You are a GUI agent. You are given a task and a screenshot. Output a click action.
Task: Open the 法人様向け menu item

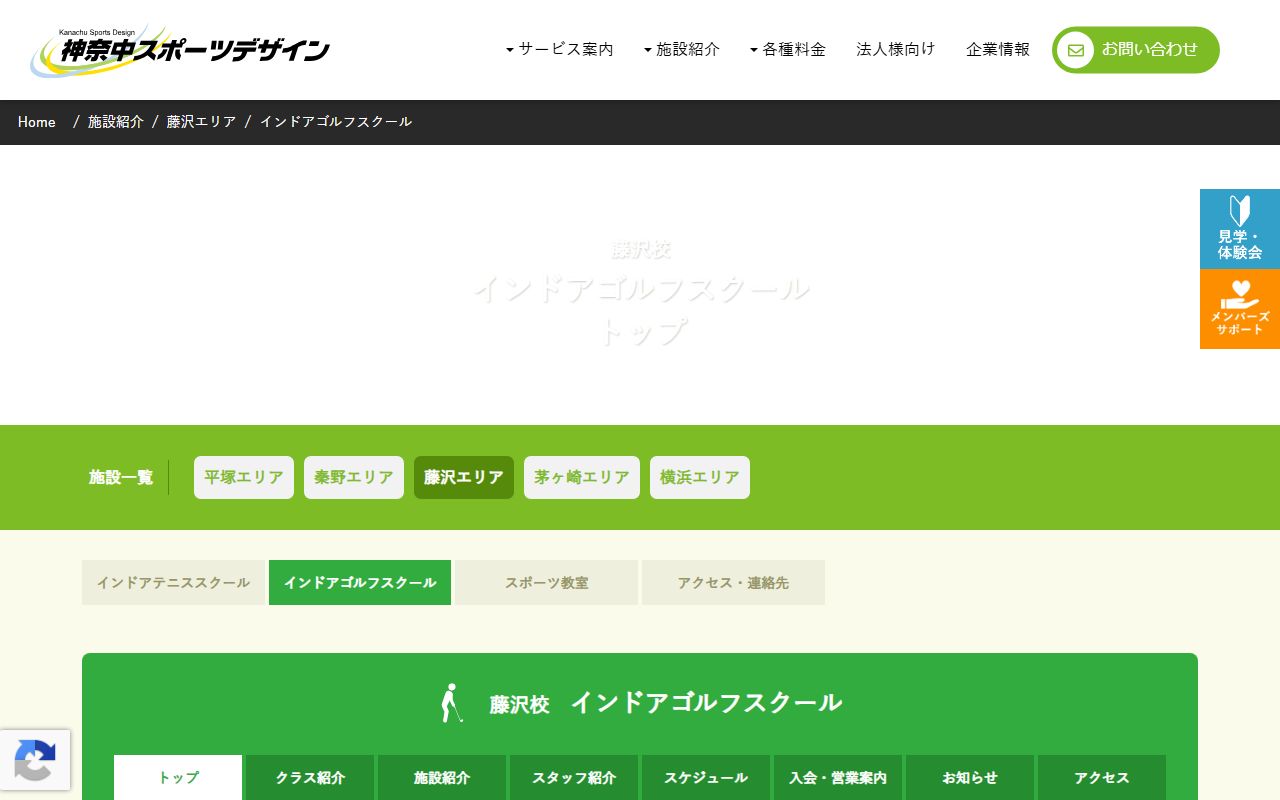(896, 49)
